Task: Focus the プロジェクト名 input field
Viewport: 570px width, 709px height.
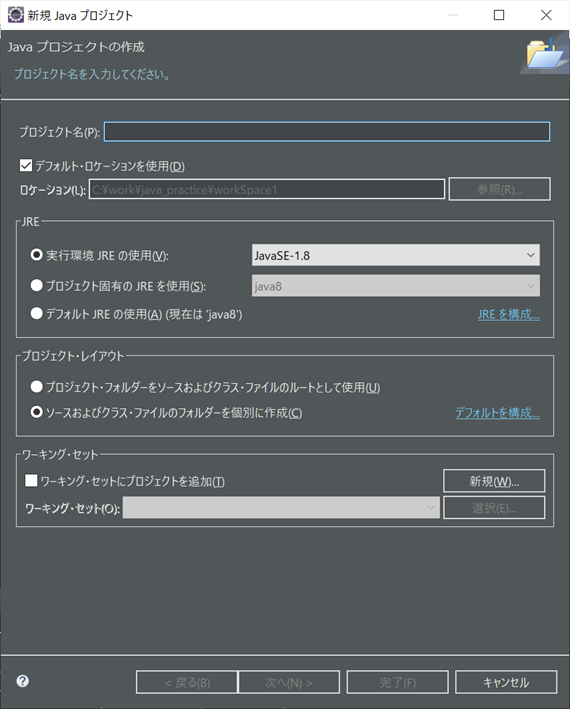Action: click(327, 132)
